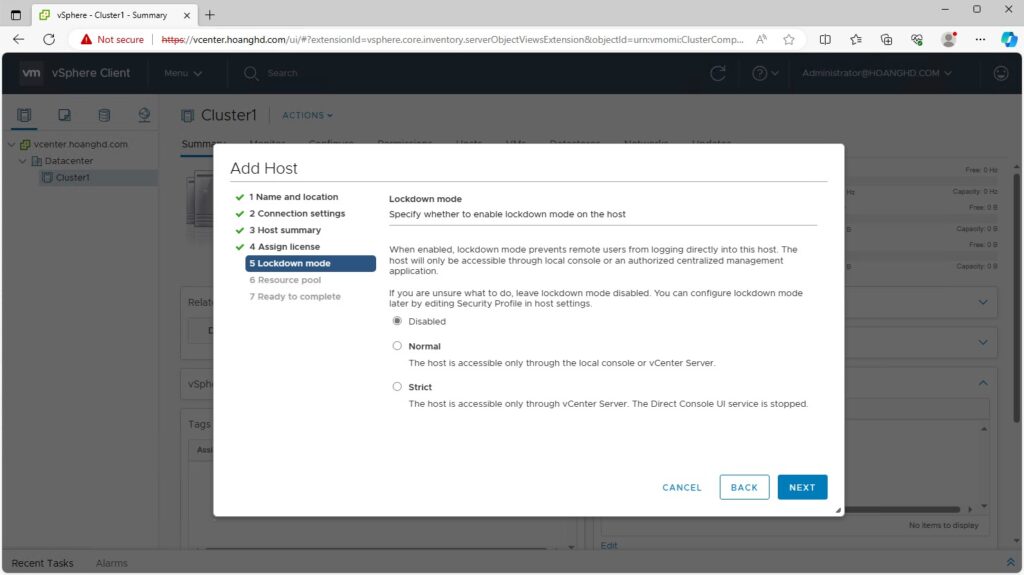Click the feedback smiley icon
This screenshot has width=1024, height=575.
tap(1000, 73)
